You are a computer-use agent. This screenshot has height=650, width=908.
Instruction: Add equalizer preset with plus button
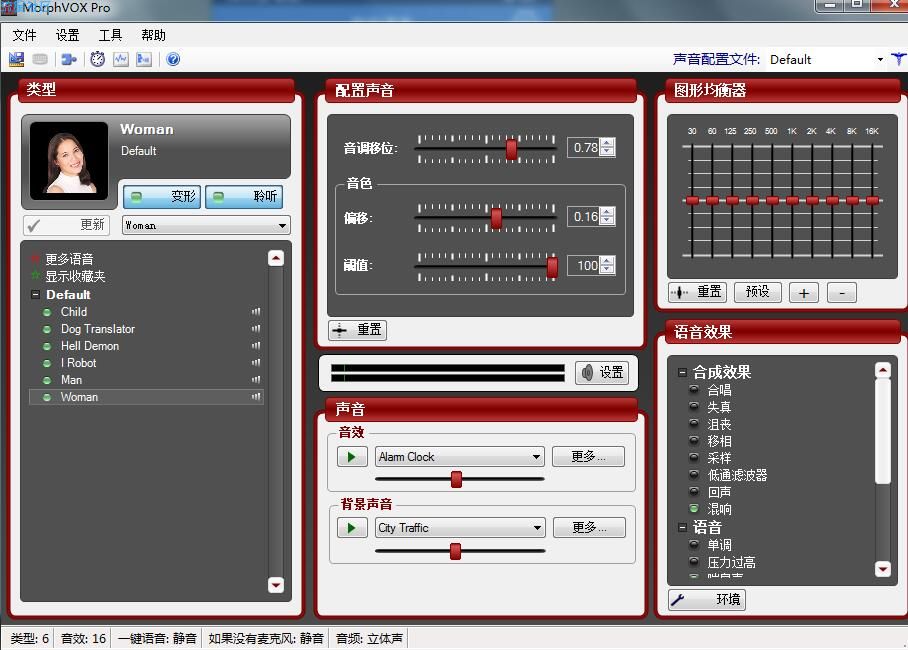[804, 293]
